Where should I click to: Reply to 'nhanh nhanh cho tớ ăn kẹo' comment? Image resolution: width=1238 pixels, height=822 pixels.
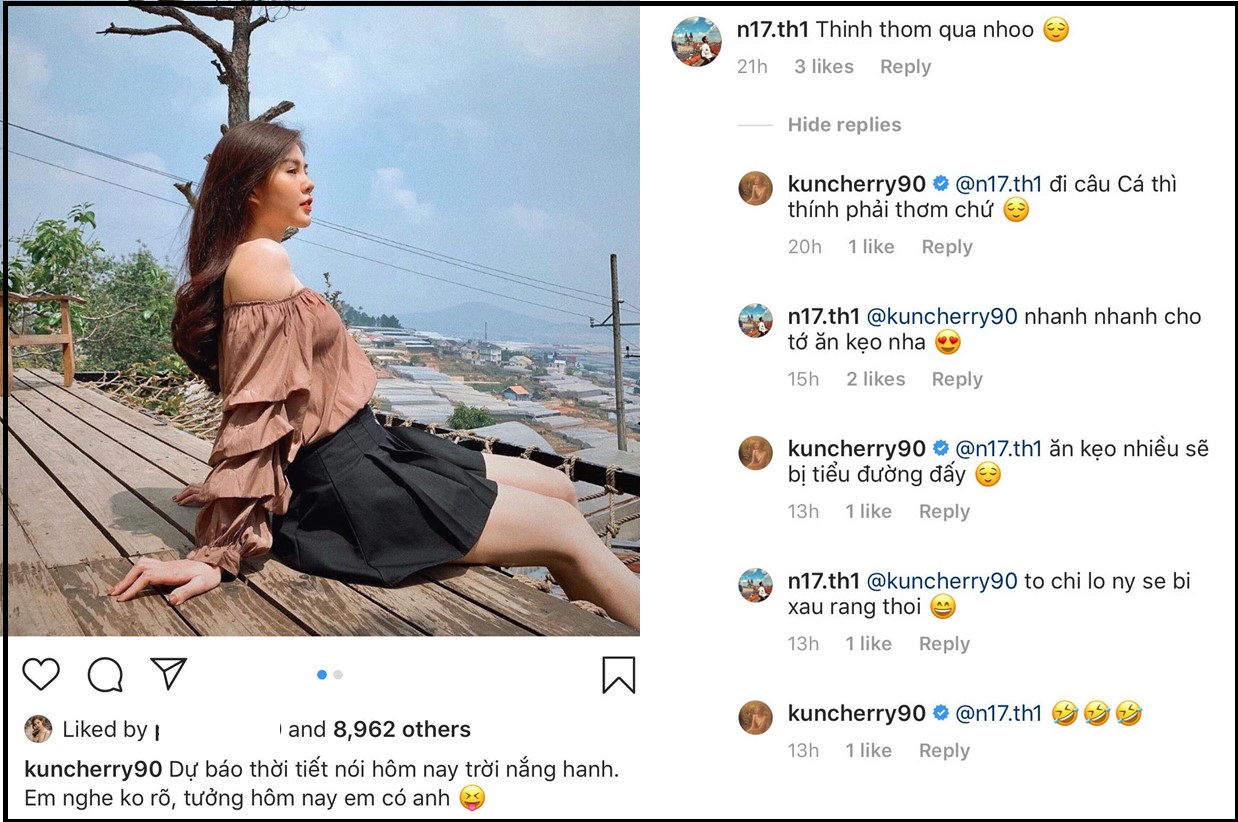pyautogui.click(x=957, y=379)
